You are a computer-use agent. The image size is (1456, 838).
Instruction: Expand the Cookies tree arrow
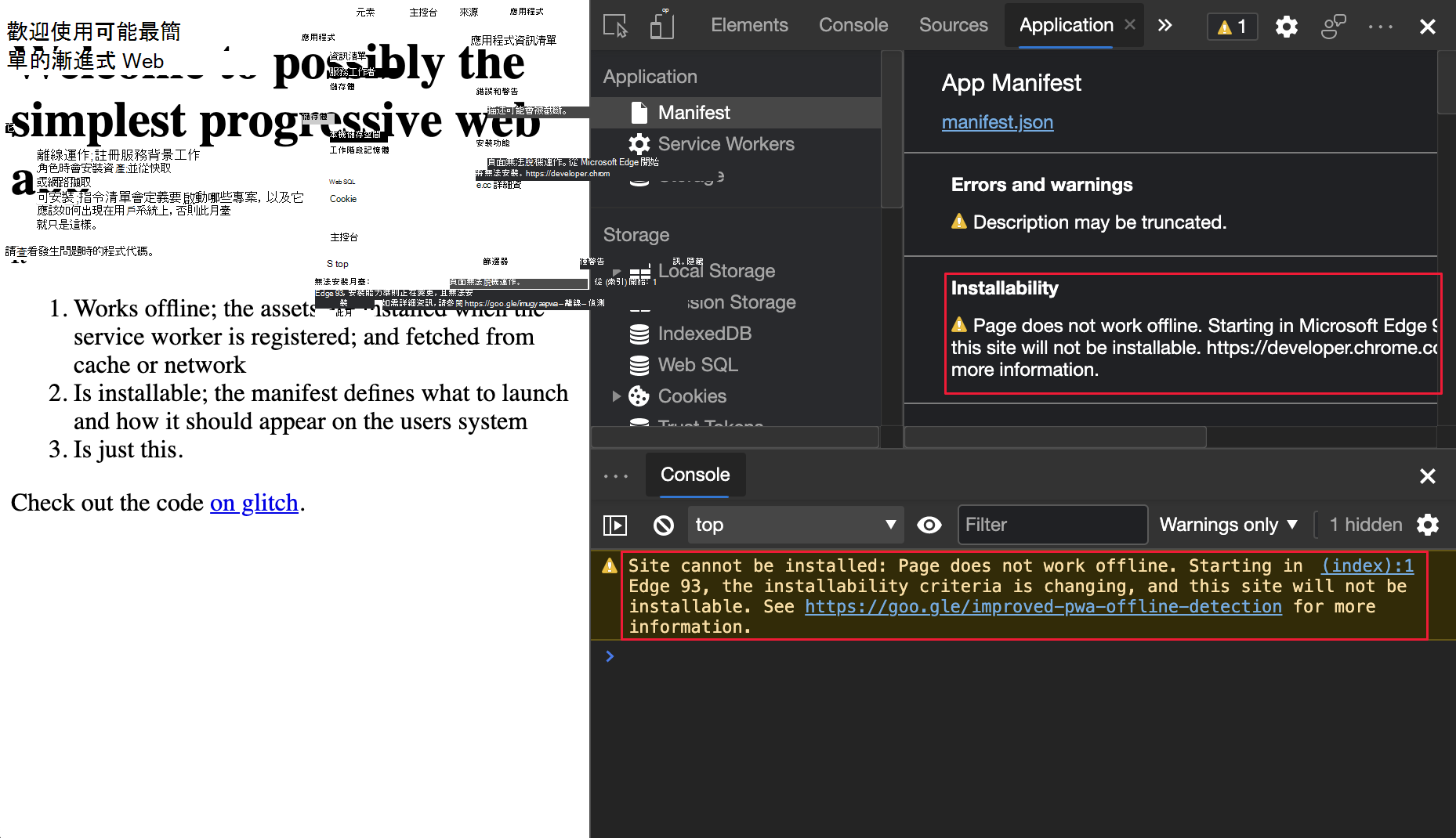pos(617,396)
